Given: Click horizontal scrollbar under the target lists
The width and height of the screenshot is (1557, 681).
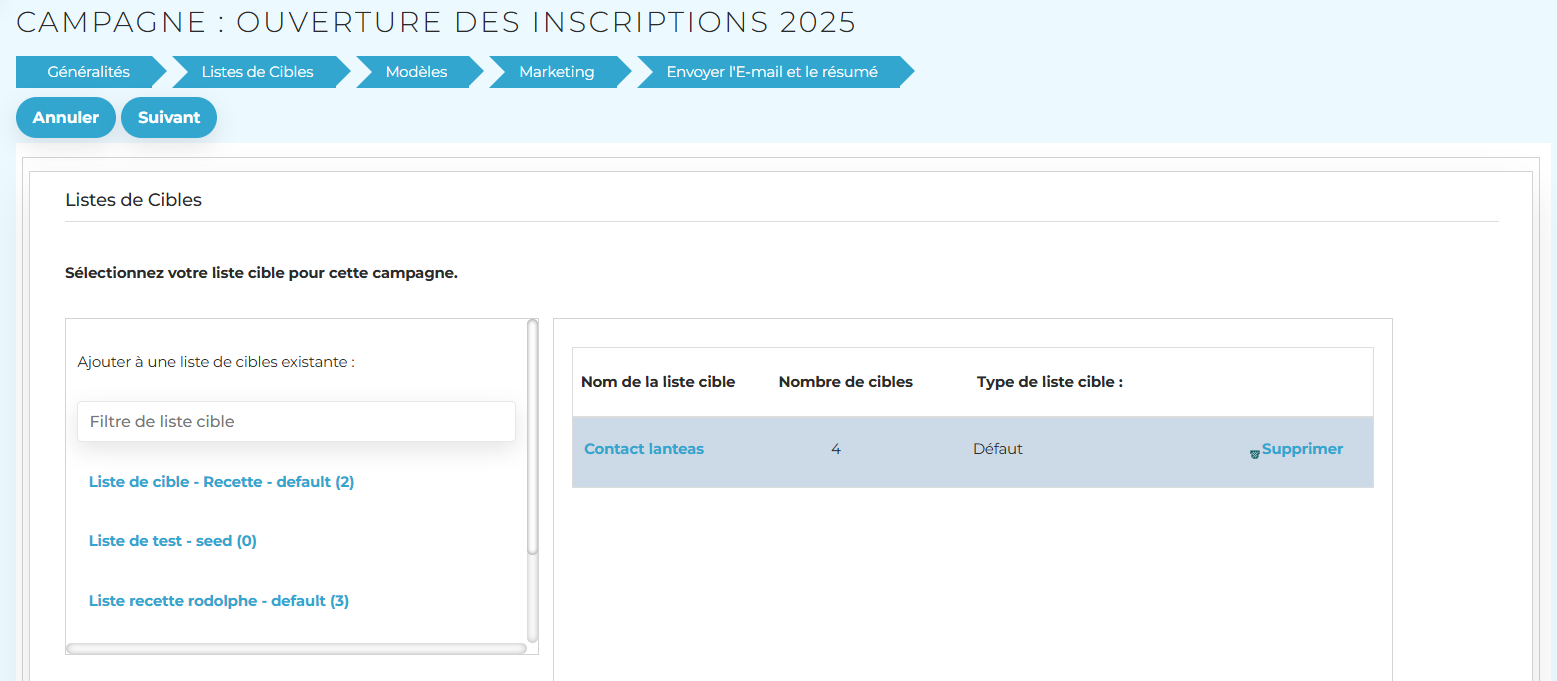Looking at the screenshot, I should pos(296,649).
